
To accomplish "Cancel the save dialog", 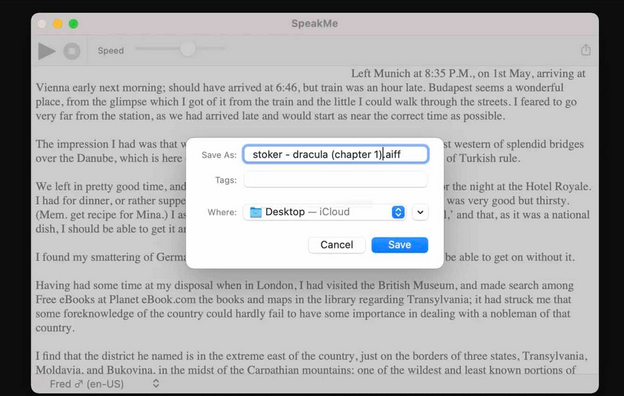I will point(337,245).
